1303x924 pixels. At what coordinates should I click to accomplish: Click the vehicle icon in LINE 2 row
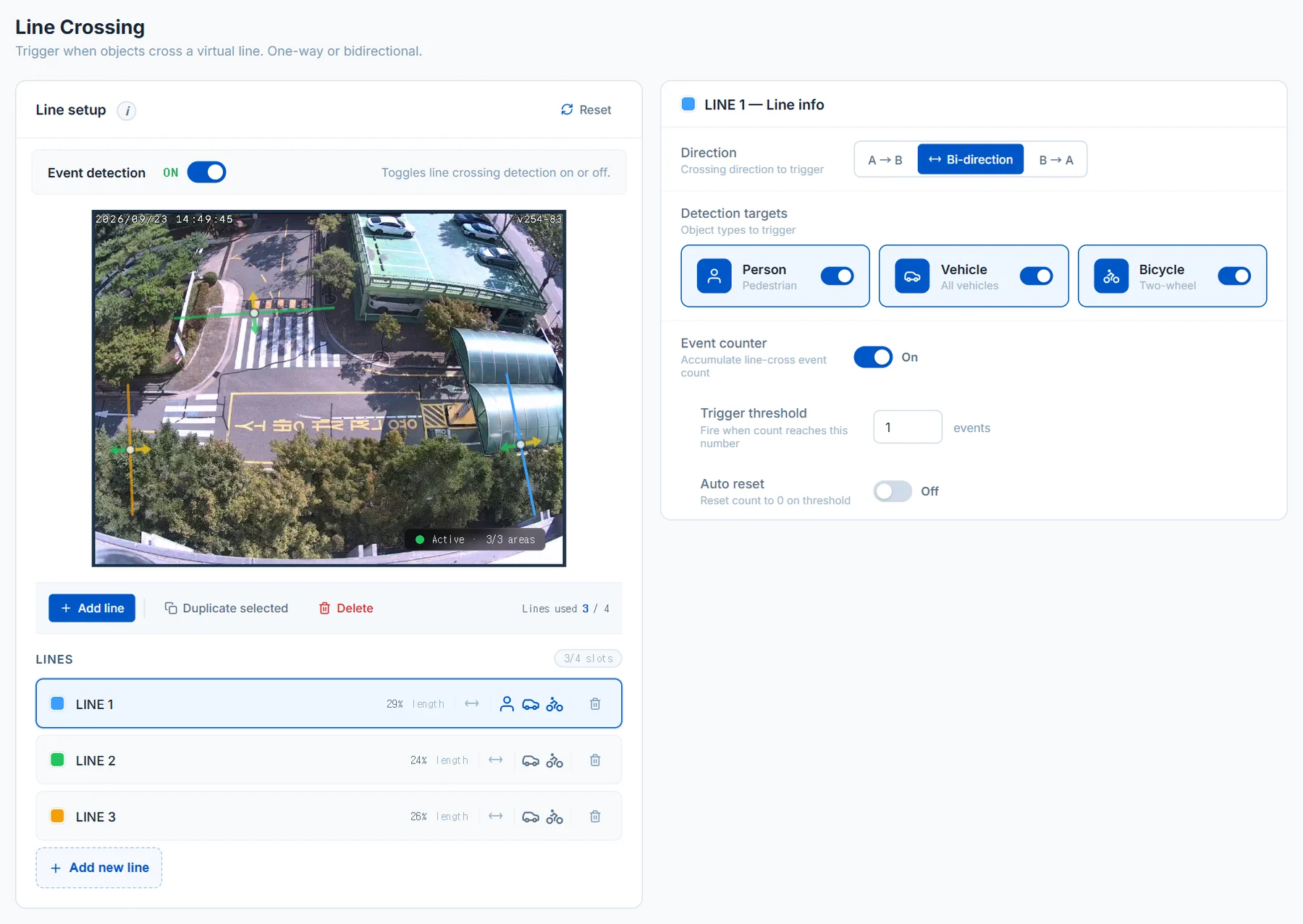point(531,760)
